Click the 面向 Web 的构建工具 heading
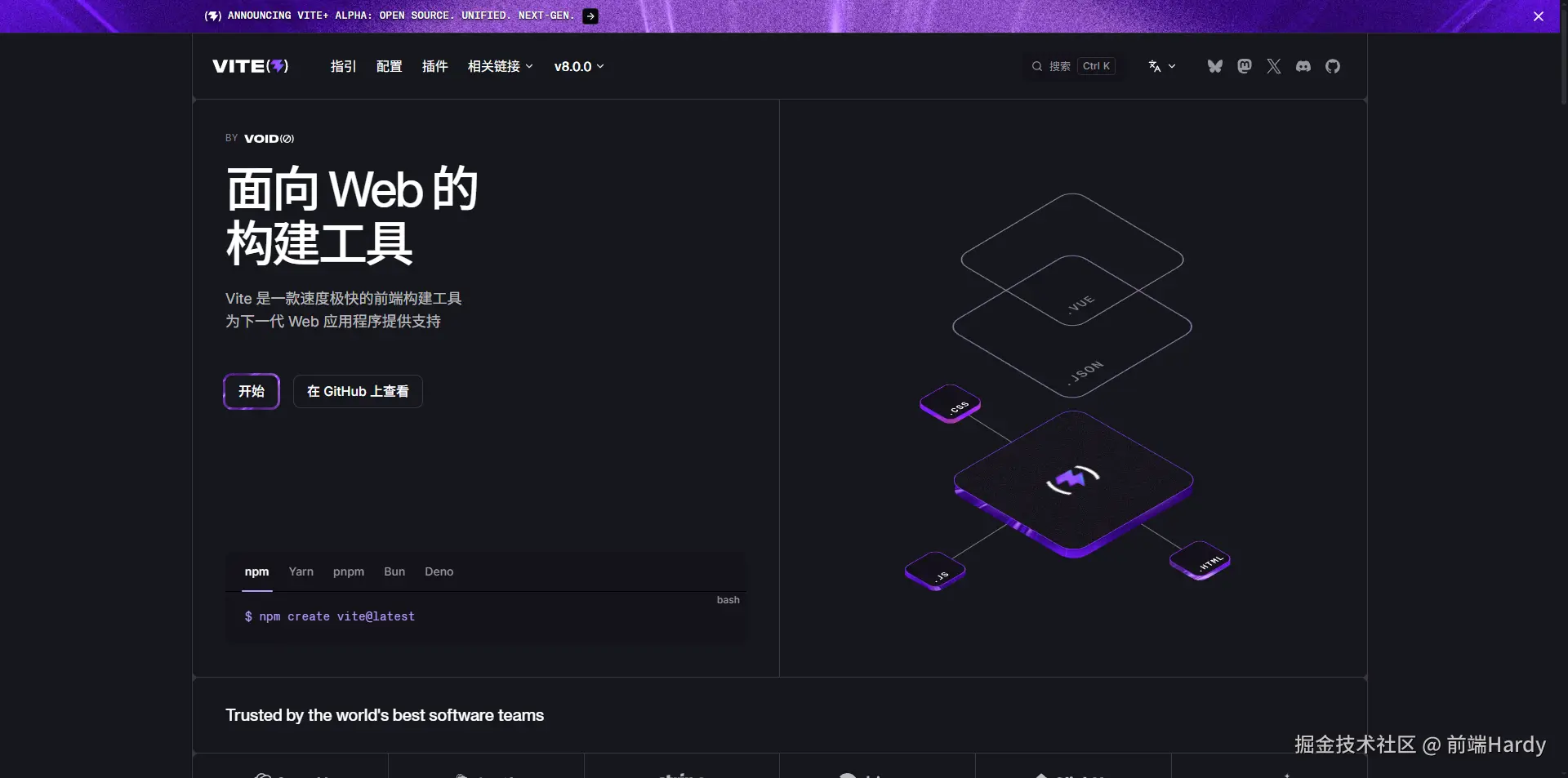 tap(352, 216)
